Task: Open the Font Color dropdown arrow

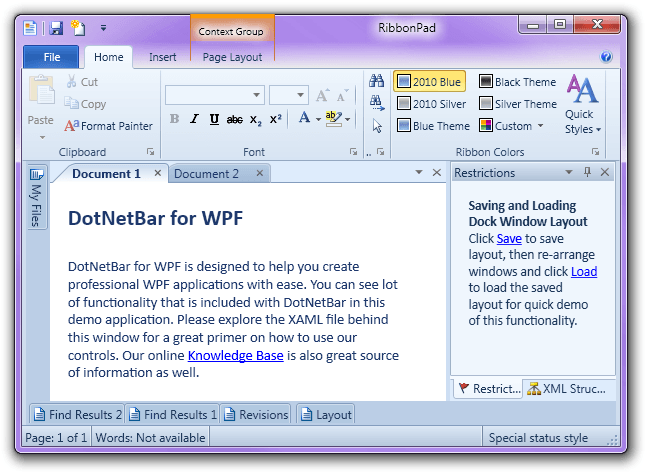Action: [318, 119]
